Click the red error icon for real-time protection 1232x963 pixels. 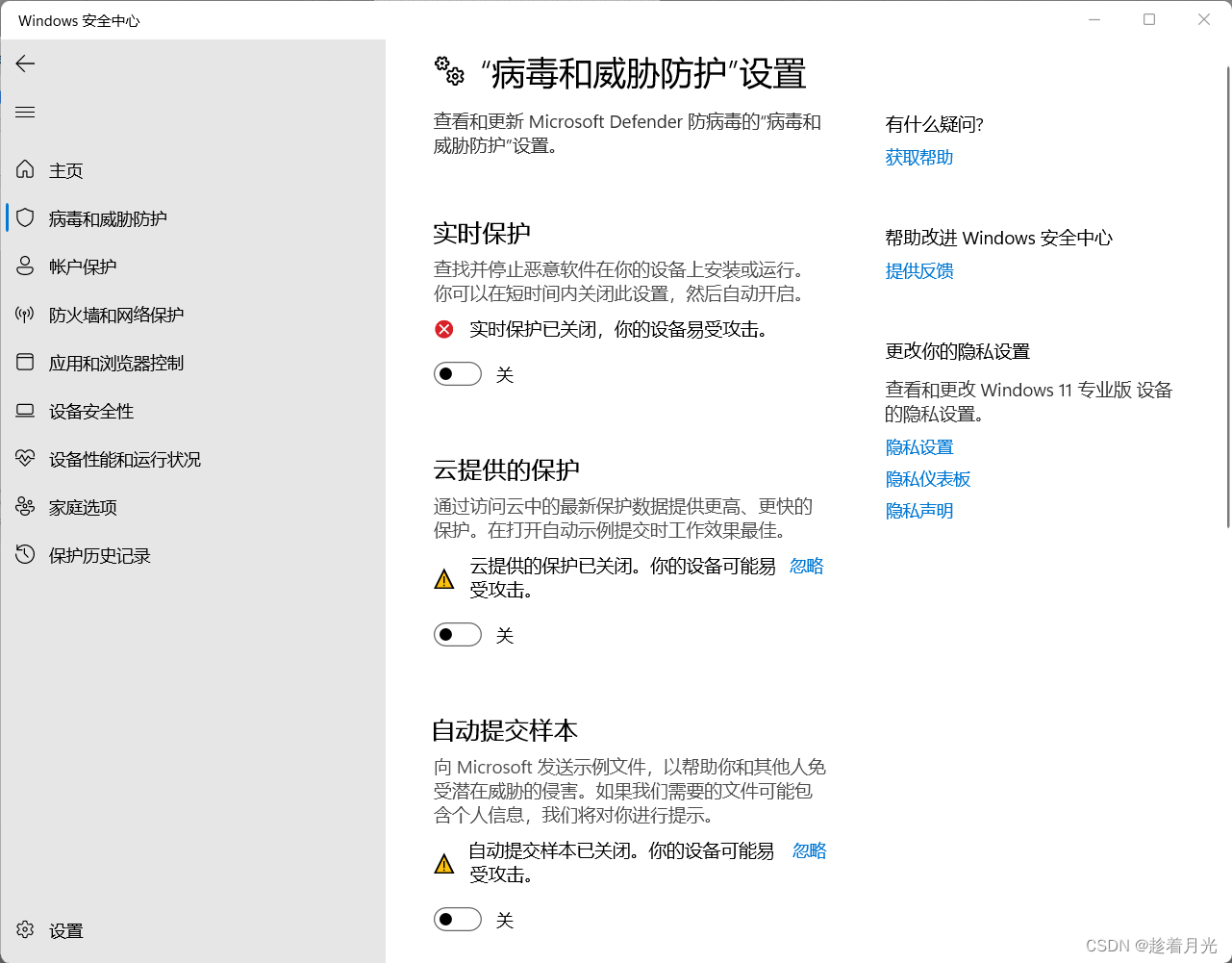[444, 330]
